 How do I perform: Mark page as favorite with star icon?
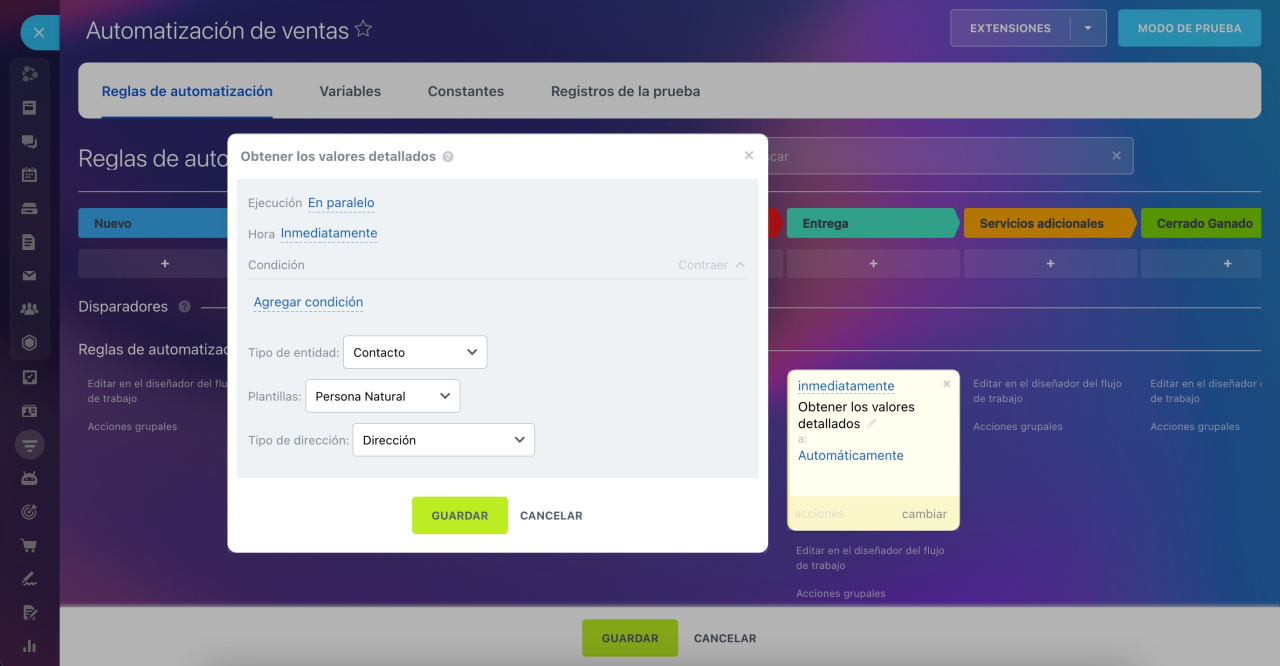(363, 30)
